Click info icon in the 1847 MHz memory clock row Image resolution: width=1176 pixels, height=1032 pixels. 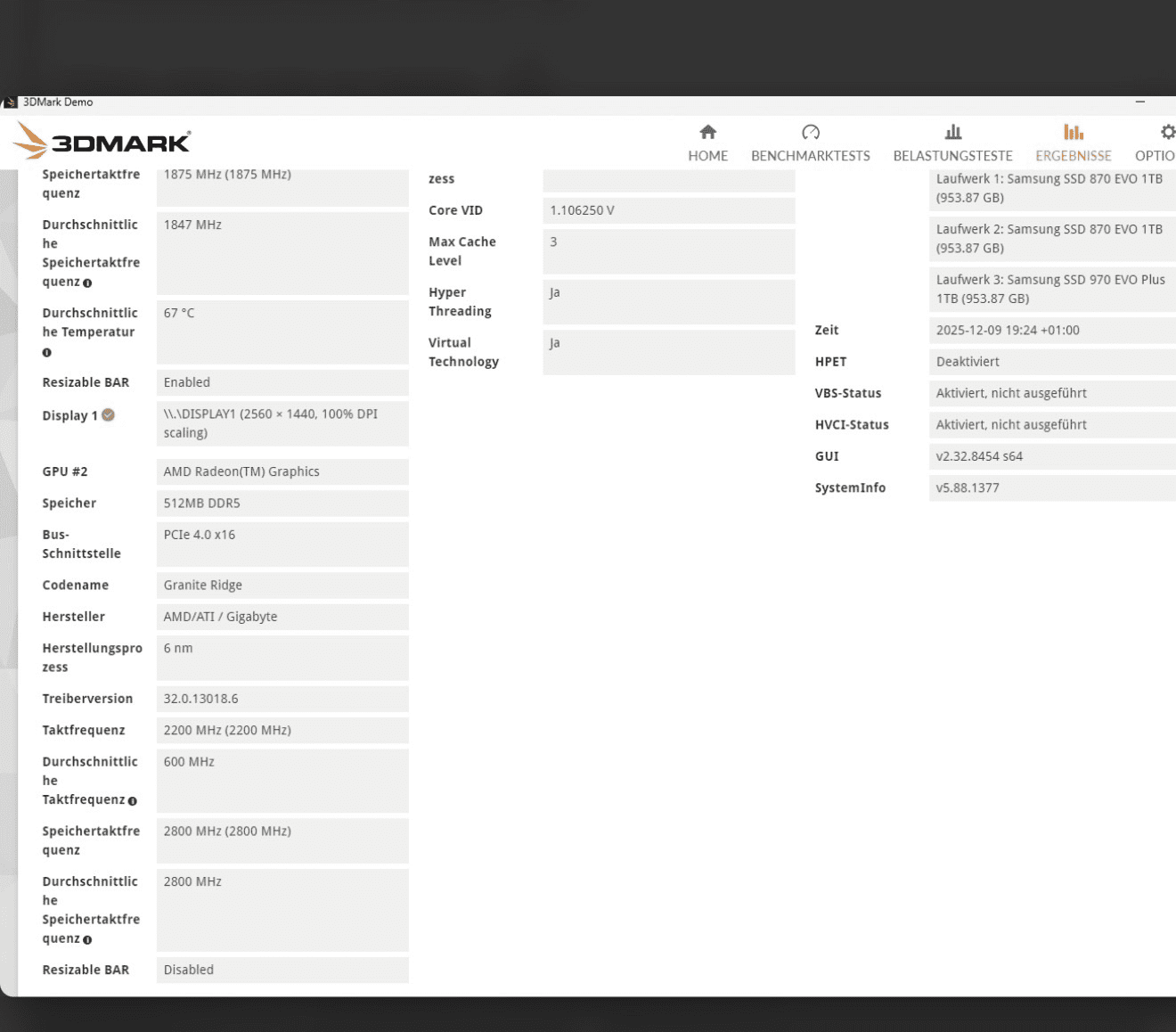pos(87,283)
